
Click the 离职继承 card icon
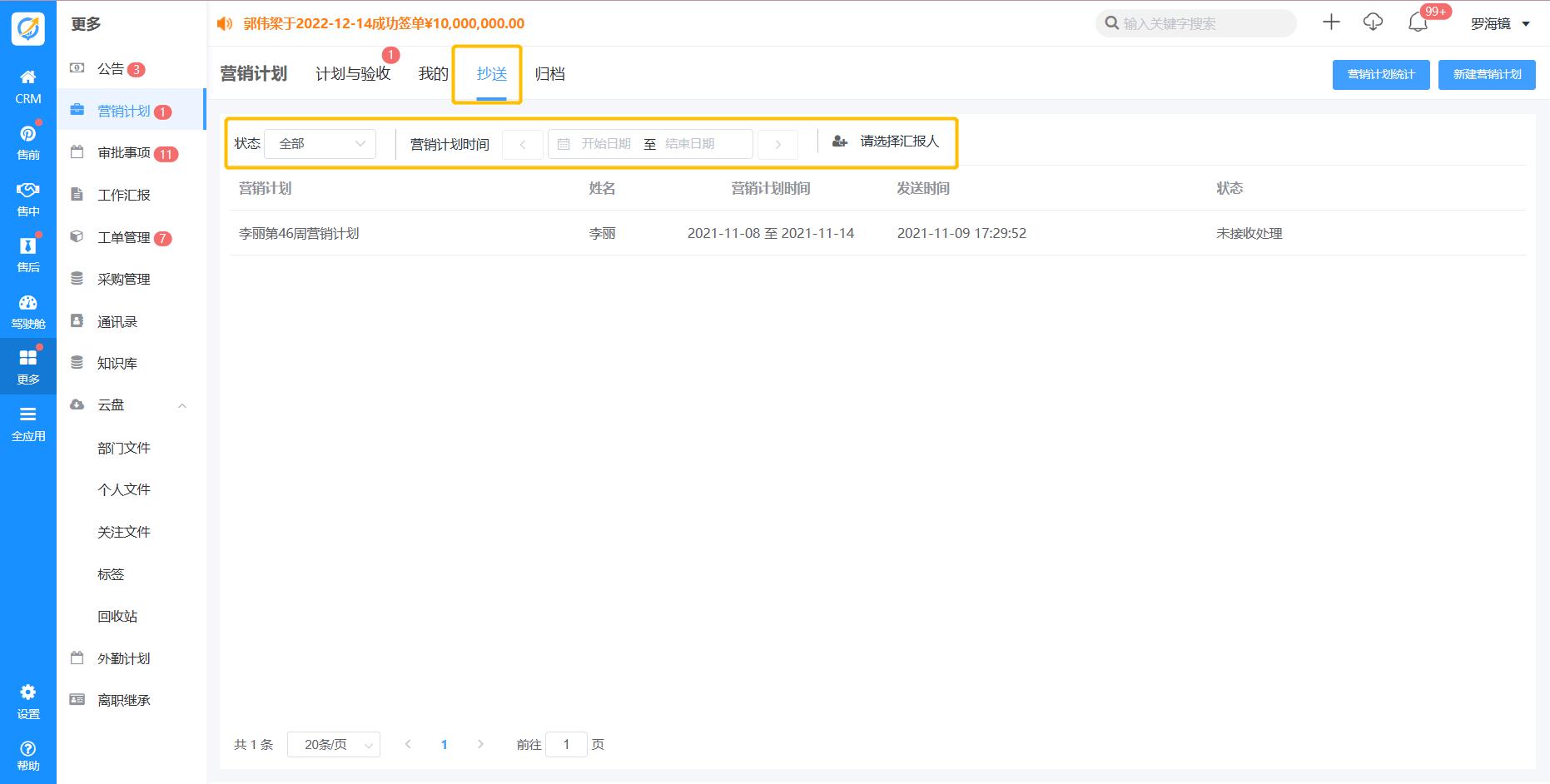coord(77,699)
